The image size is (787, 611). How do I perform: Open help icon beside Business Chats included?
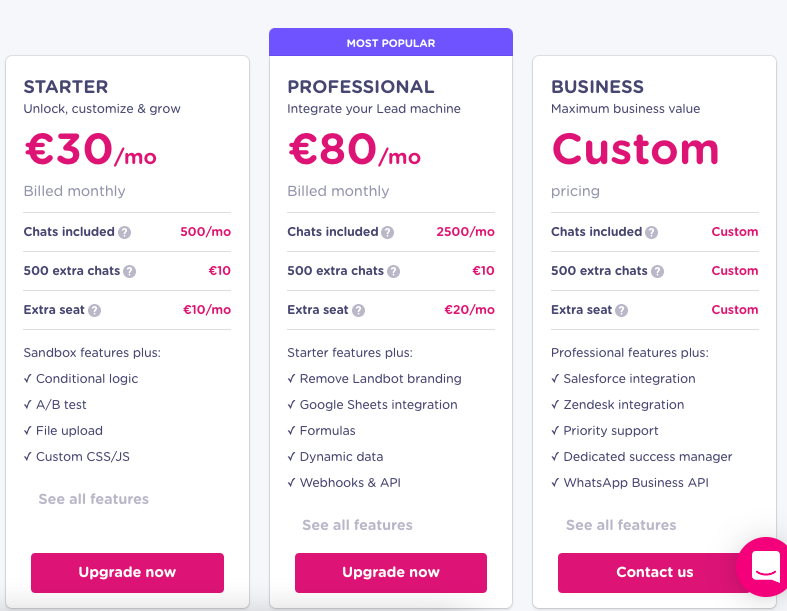651,232
